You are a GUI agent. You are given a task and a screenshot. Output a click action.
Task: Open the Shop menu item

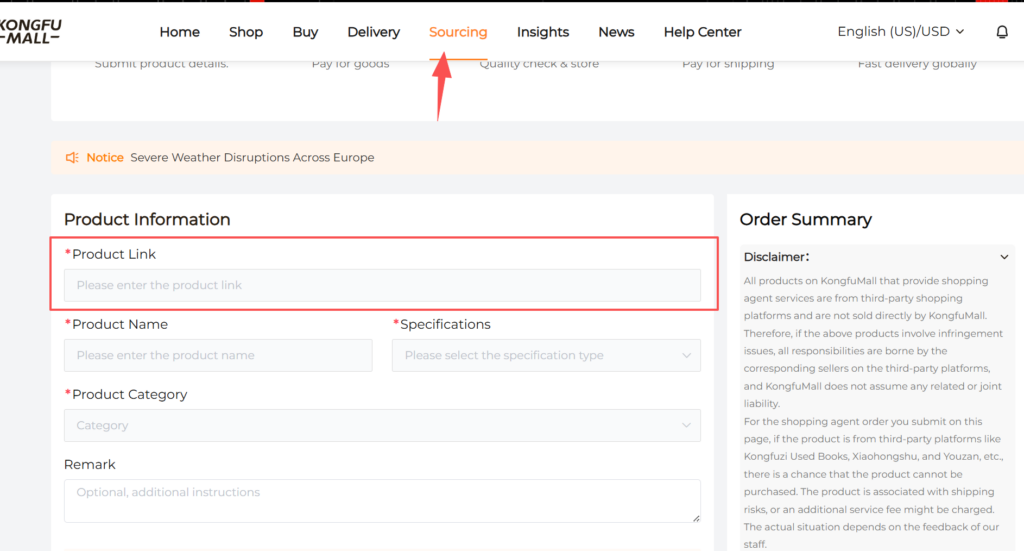tap(246, 32)
